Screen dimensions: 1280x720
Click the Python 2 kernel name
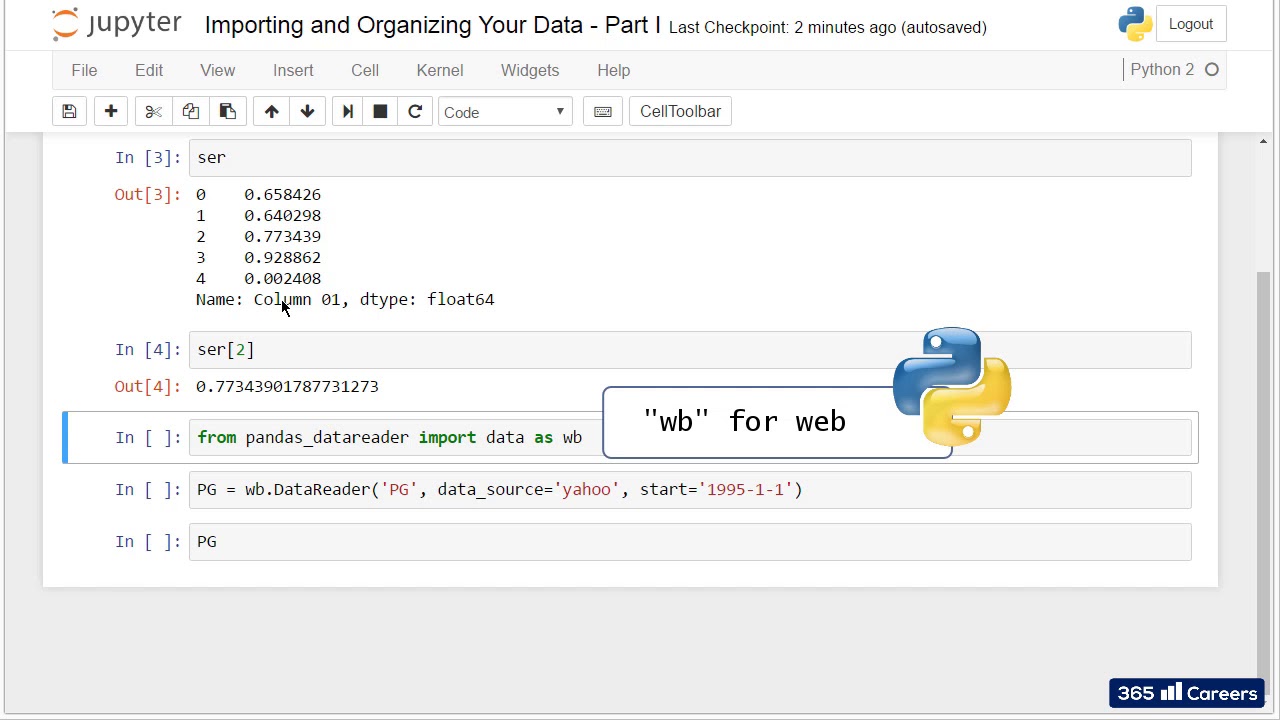(1162, 70)
